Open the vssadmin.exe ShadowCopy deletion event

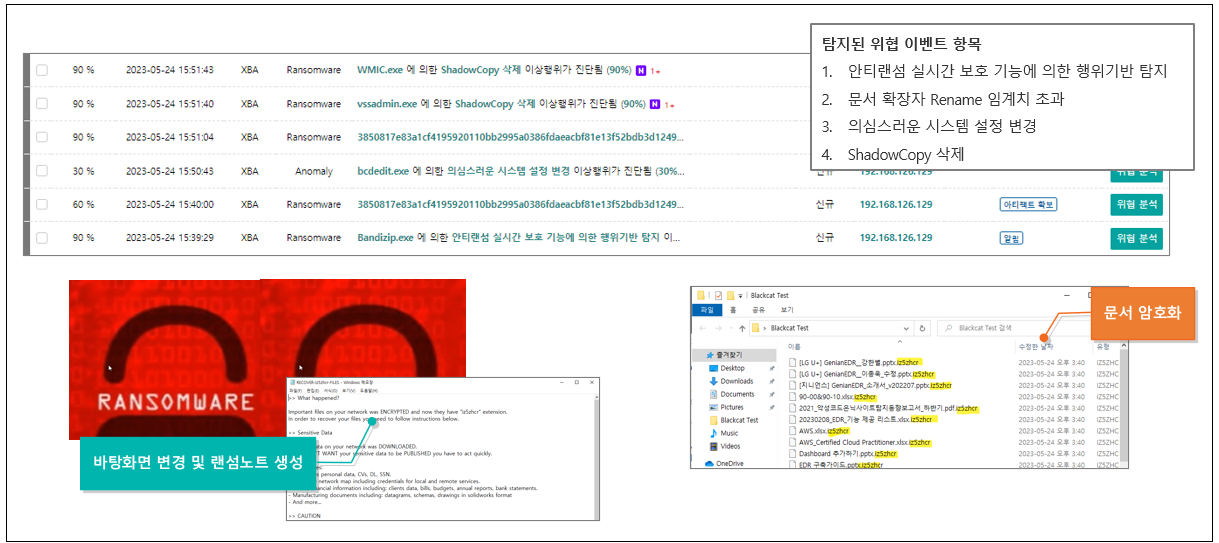pos(501,103)
